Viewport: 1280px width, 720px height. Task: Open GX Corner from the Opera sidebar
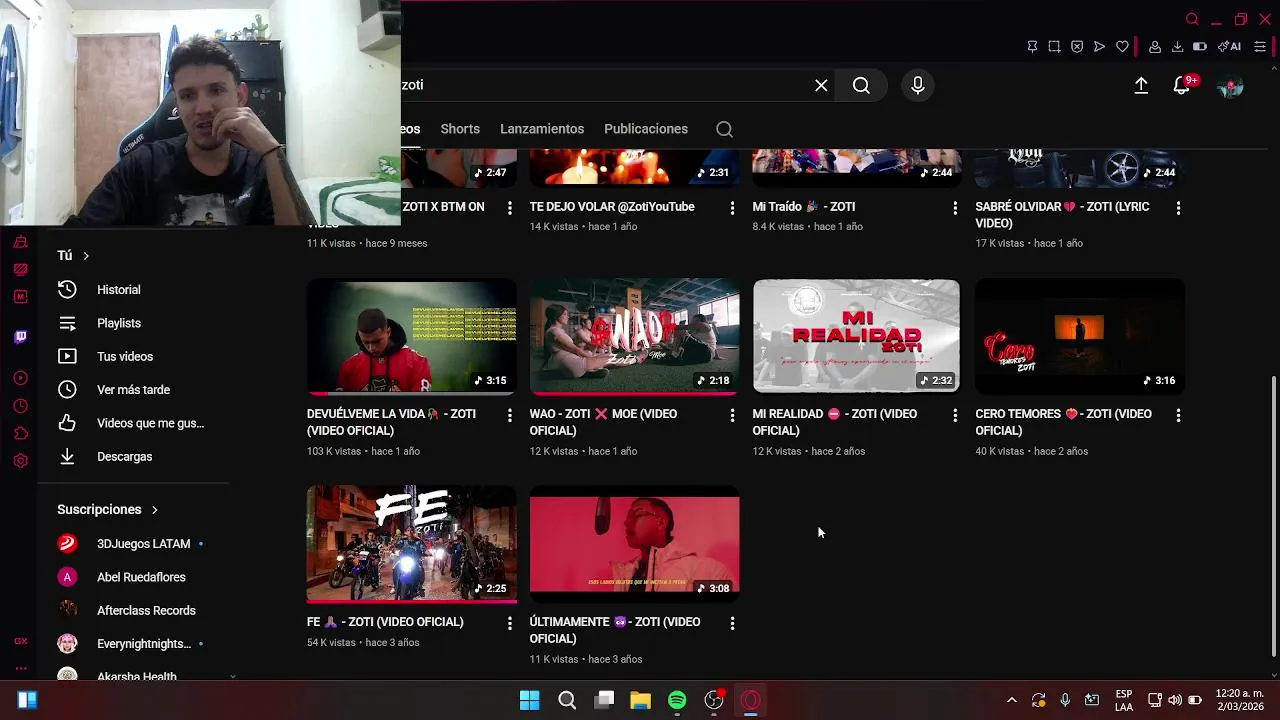coord(20,641)
